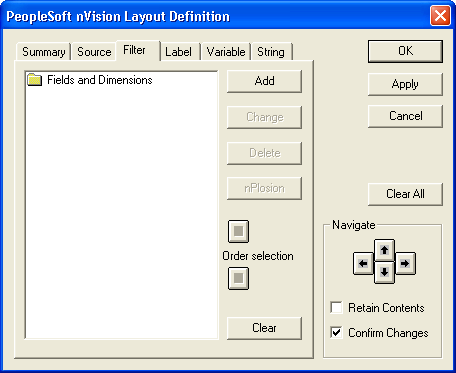Click the Navigate right arrow button
Viewport: 456px width, 373px height.
405,264
